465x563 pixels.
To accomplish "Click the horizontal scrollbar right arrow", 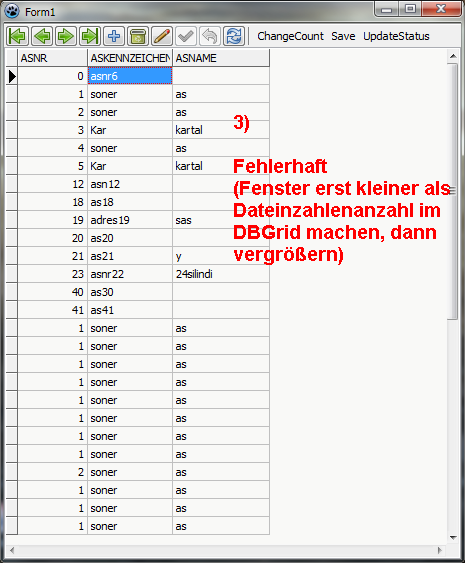I will (440, 550).
